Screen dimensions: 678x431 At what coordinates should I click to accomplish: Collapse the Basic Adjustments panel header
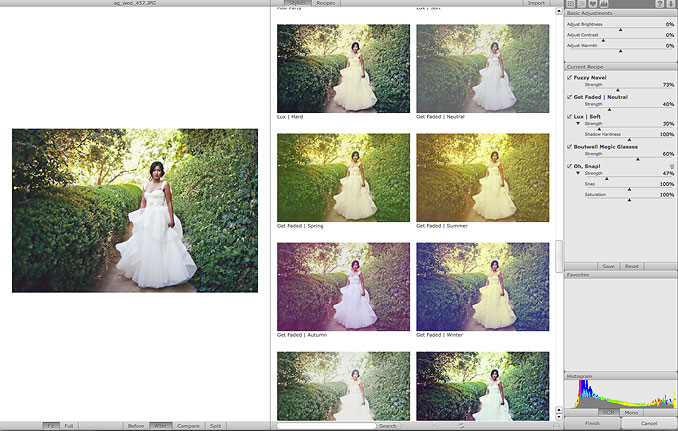(621, 13)
